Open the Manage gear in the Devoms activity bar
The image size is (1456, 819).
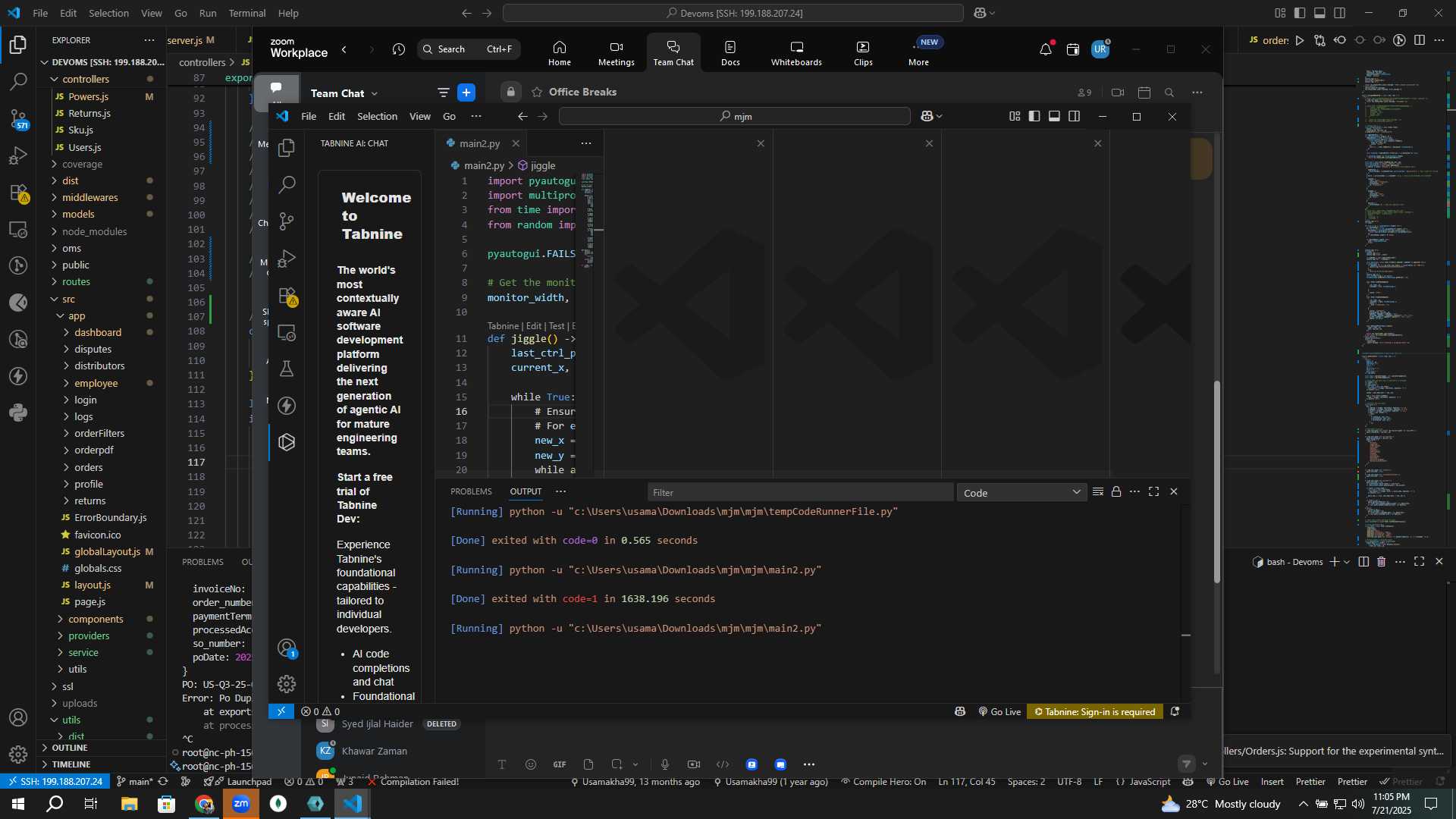18,755
